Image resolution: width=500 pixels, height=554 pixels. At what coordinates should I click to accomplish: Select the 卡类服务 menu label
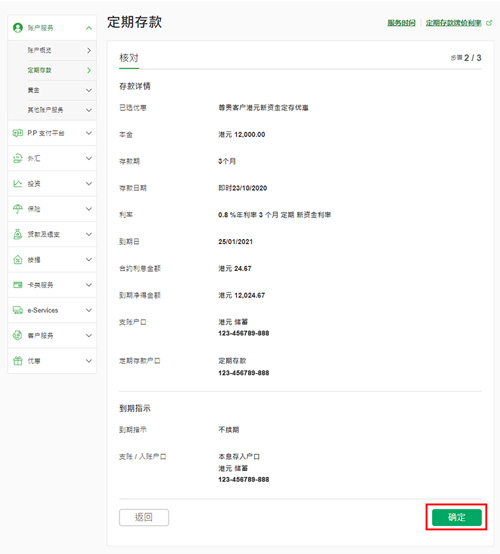(40, 285)
